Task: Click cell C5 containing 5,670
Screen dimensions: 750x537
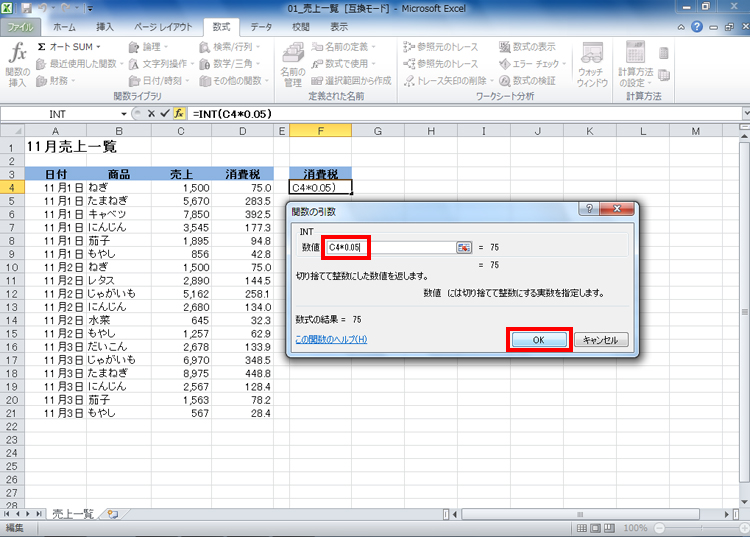Action: (181, 201)
